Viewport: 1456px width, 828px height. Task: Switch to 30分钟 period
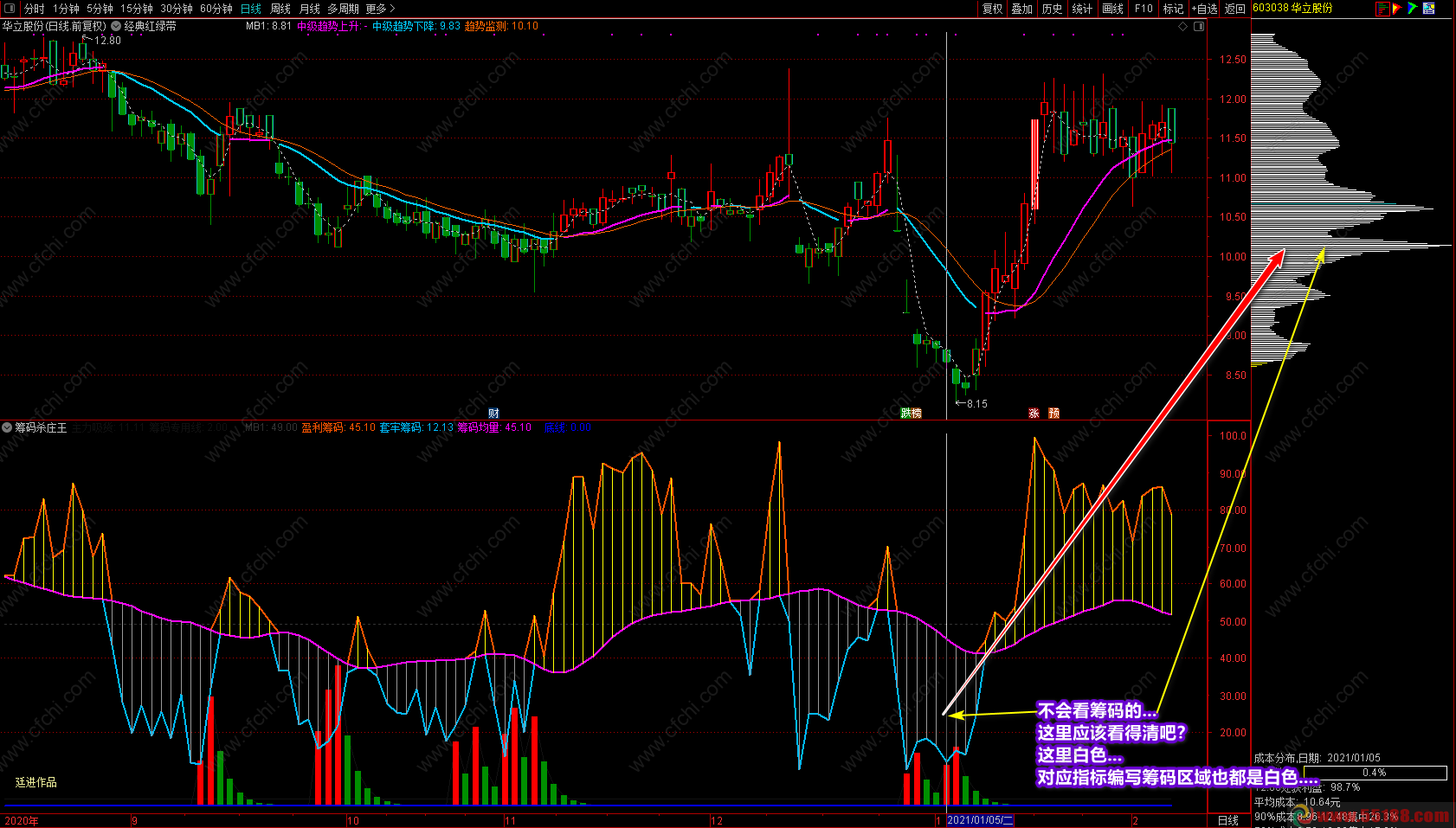click(177, 9)
